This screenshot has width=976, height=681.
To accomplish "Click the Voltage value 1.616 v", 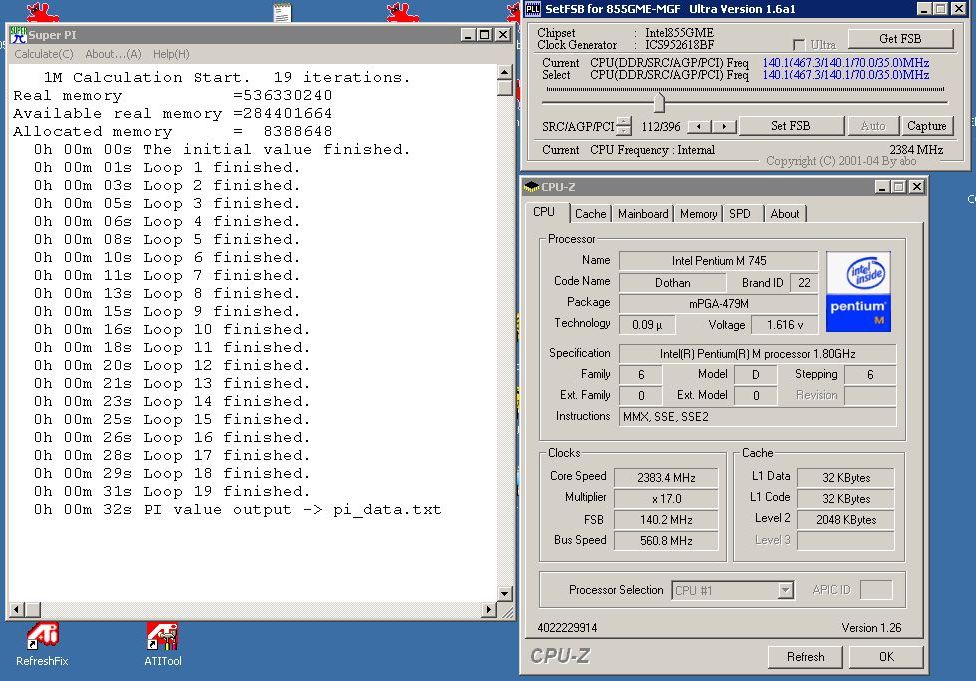I will pos(784,325).
